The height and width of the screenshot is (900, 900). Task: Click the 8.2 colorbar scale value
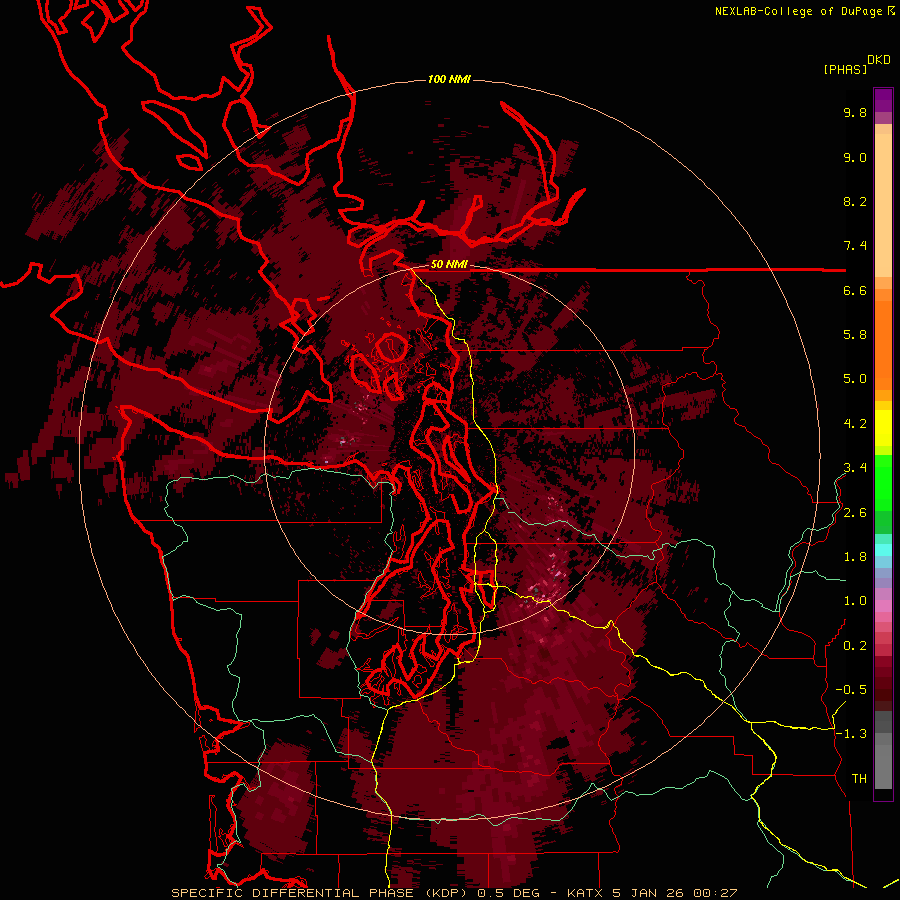click(855, 202)
